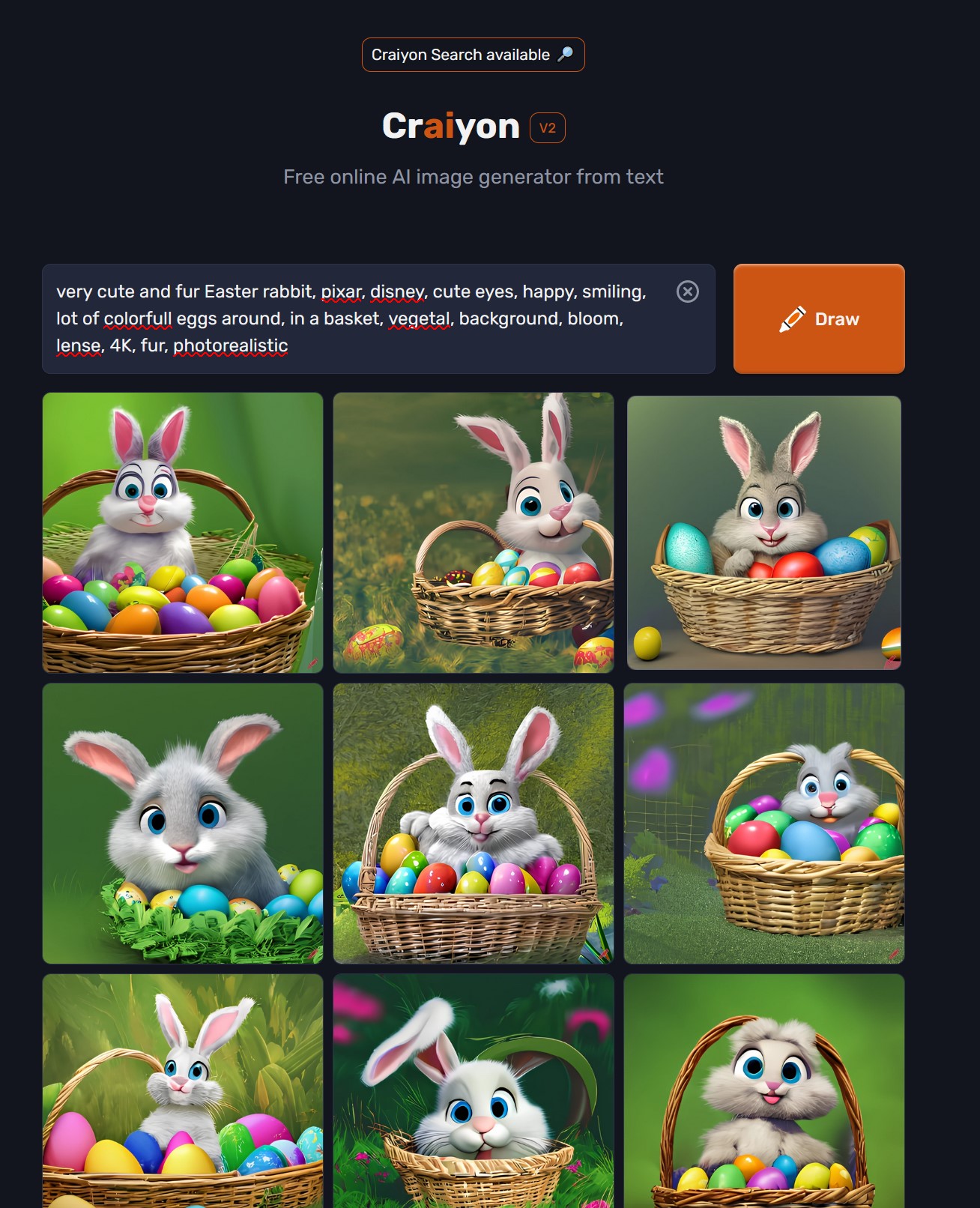Image resolution: width=980 pixels, height=1208 pixels.
Task: Open top-middle rabbit in meadow image
Action: click(474, 533)
